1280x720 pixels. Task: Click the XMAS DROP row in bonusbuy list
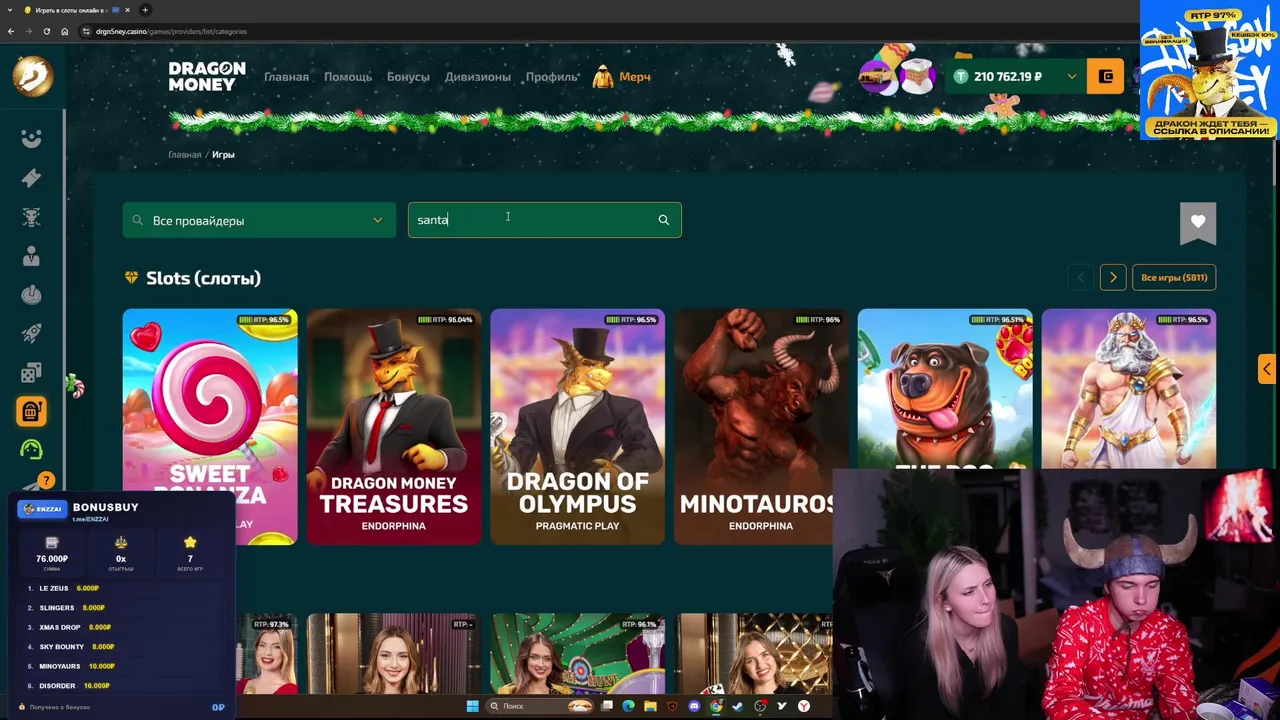120,627
